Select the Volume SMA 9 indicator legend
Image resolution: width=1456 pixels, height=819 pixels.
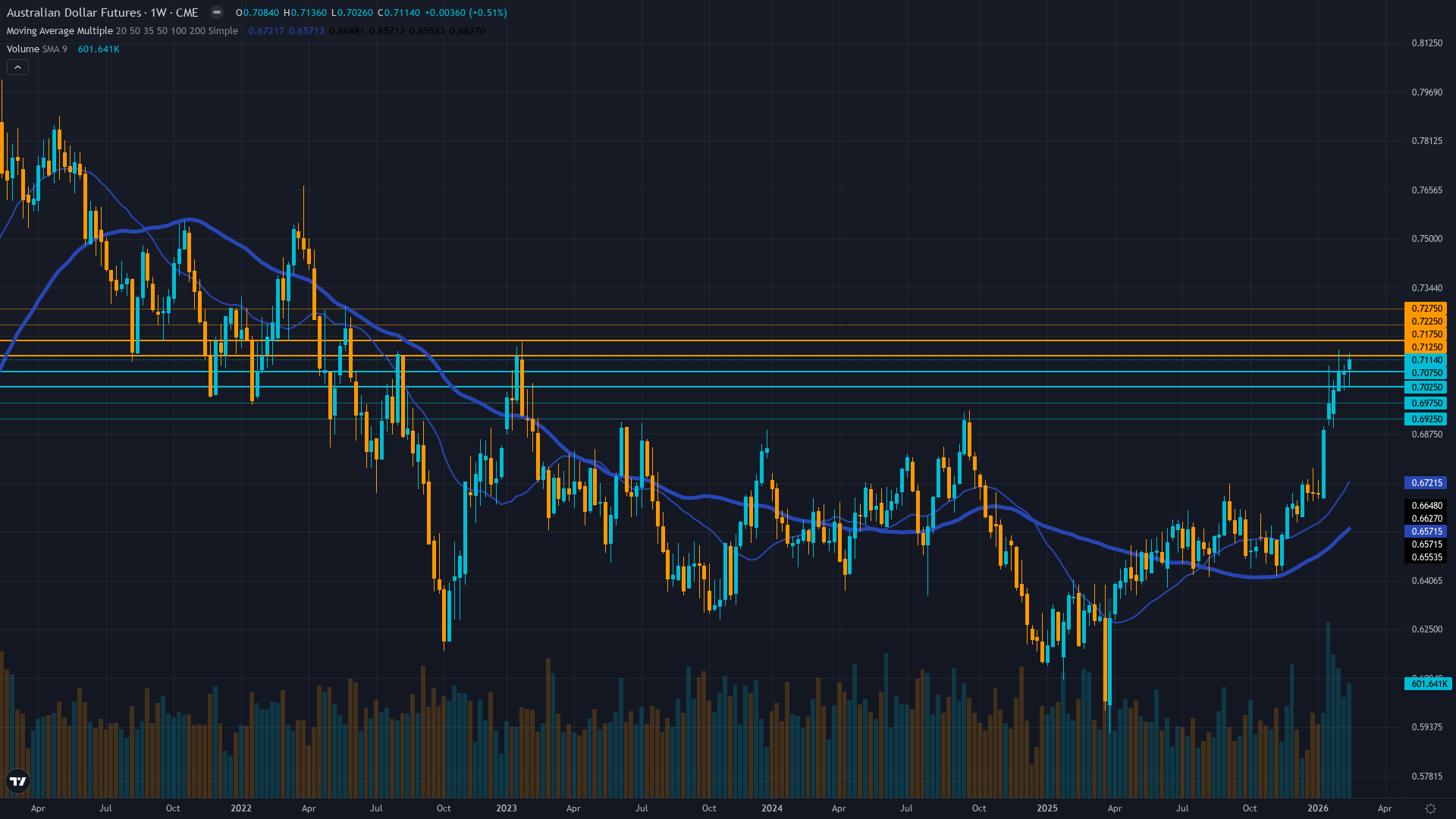[x=37, y=49]
